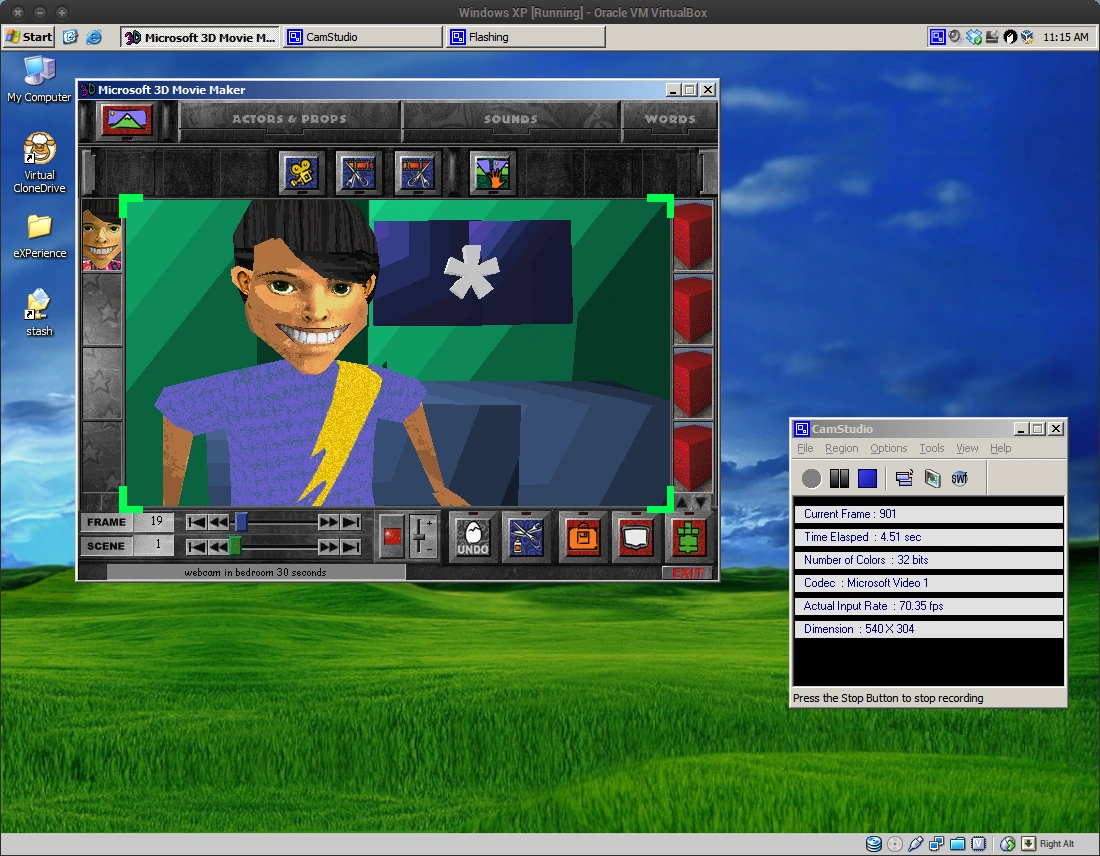This screenshot has width=1100, height=856.
Task: Click the frame number field showing 19
Action: (x=154, y=522)
